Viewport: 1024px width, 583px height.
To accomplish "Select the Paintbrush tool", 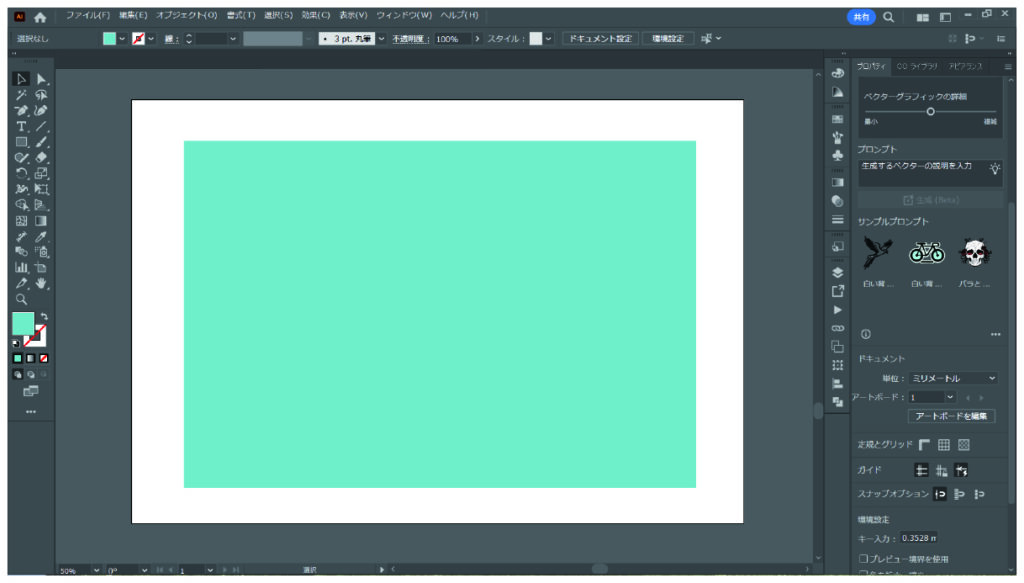I will click(x=41, y=142).
